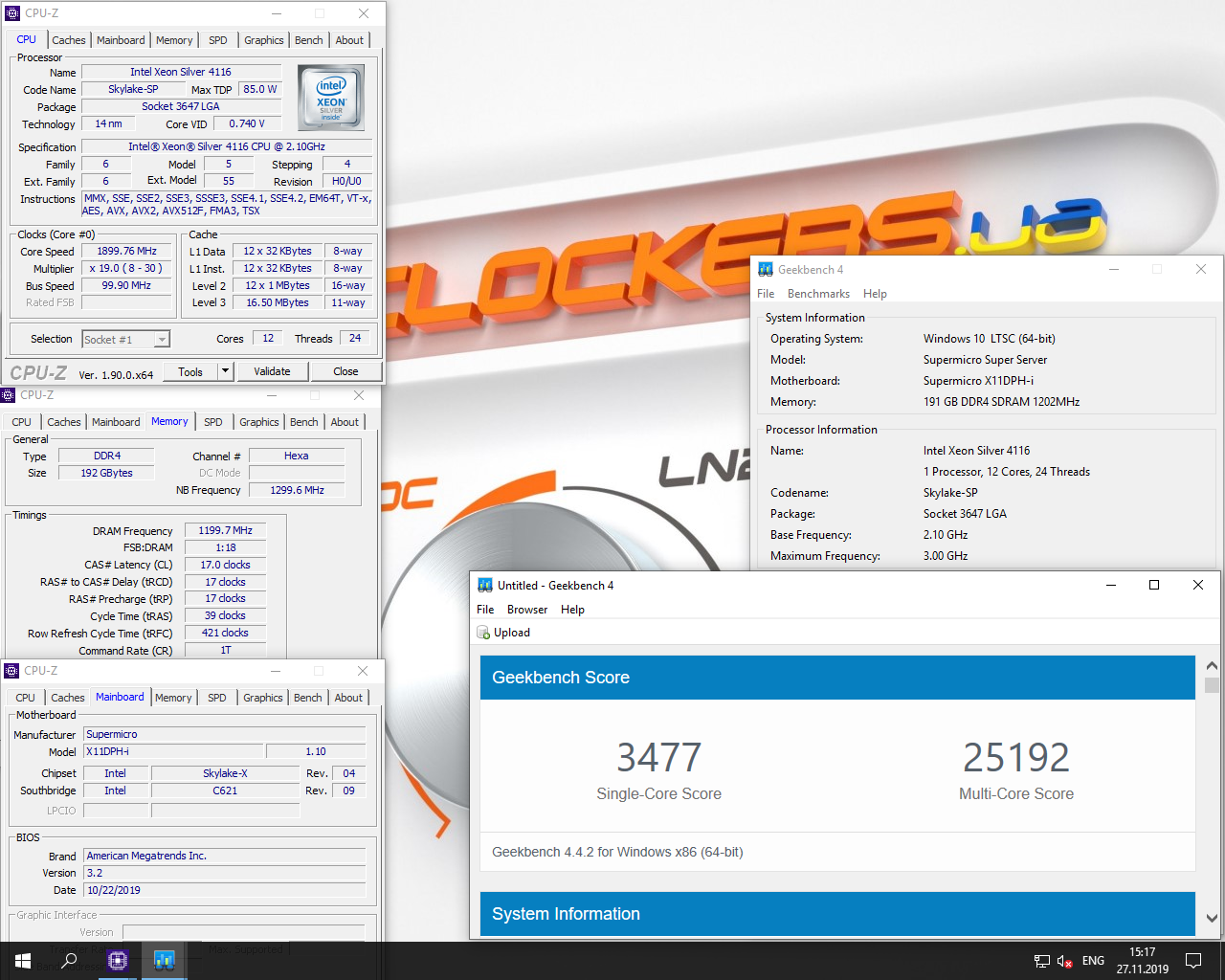1225x980 pixels.
Task: Click memory Size value 192 GBytes
Action: tap(107, 473)
